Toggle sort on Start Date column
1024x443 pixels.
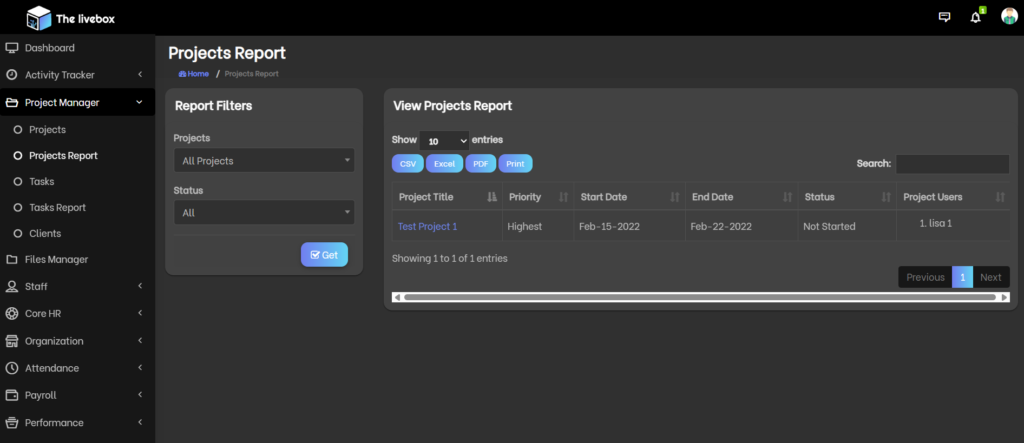pyautogui.click(x=674, y=197)
